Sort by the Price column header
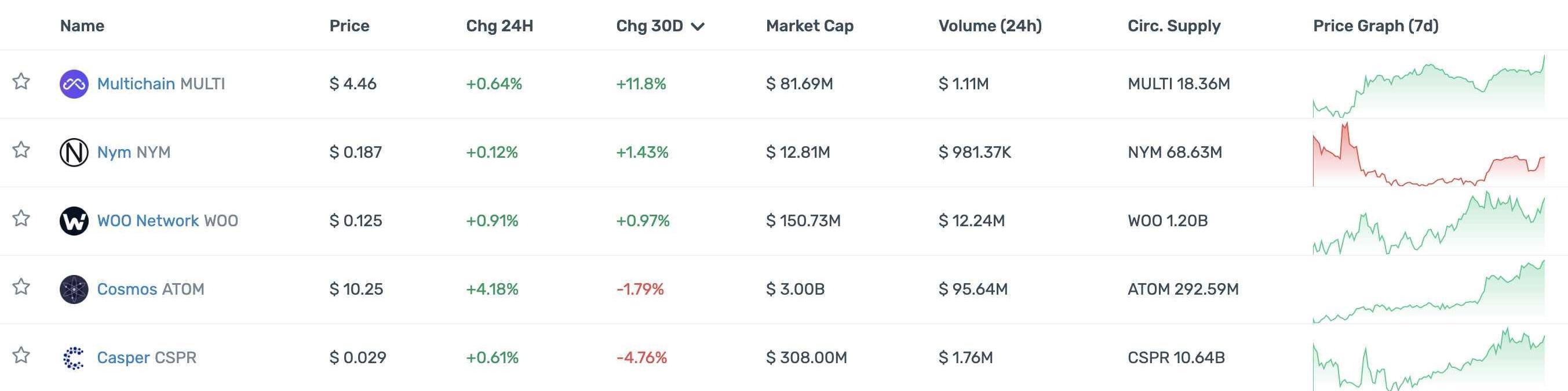The width and height of the screenshot is (1568, 391). tap(349, 26)
